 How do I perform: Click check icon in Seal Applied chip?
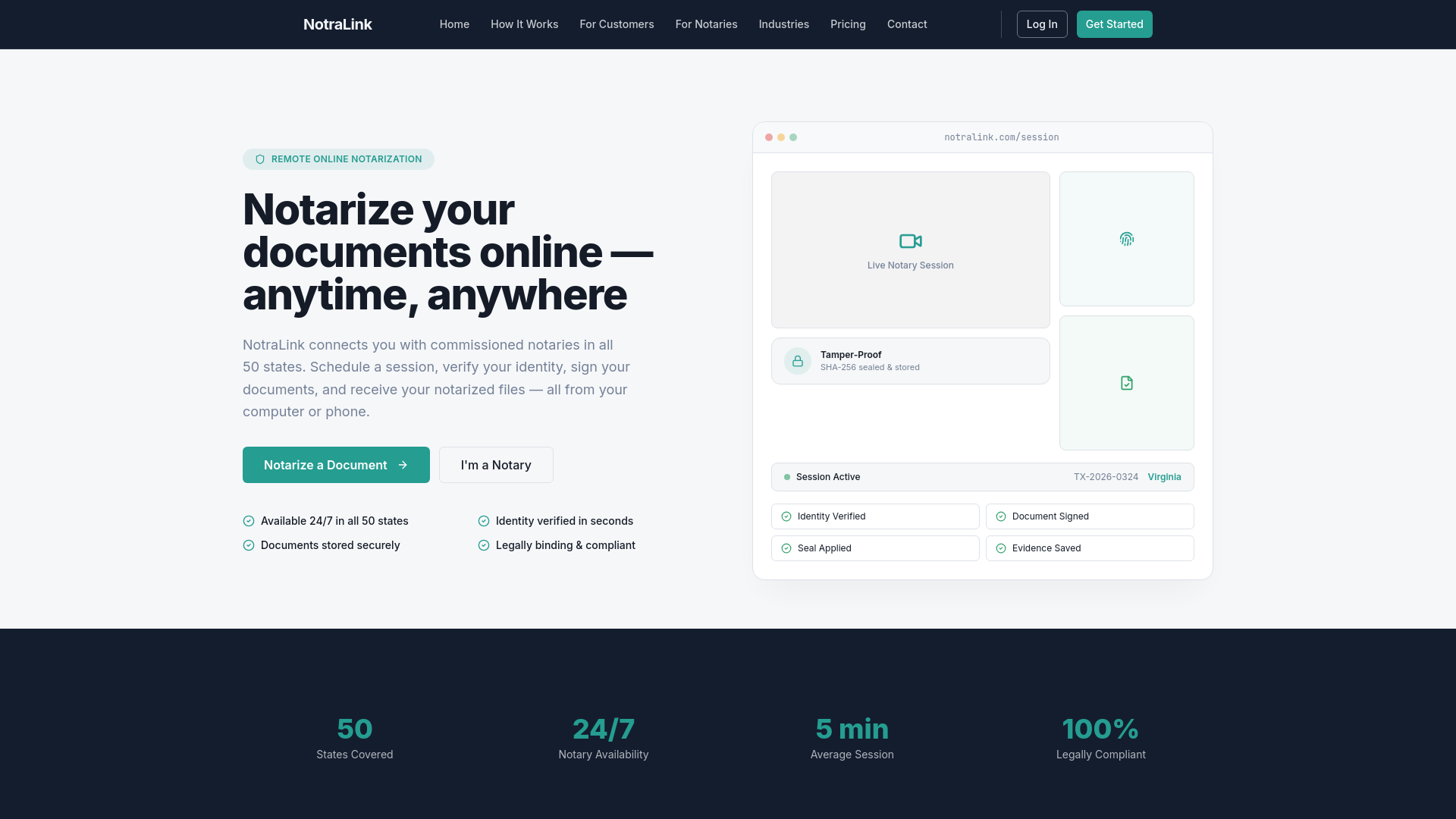point(786,548)
